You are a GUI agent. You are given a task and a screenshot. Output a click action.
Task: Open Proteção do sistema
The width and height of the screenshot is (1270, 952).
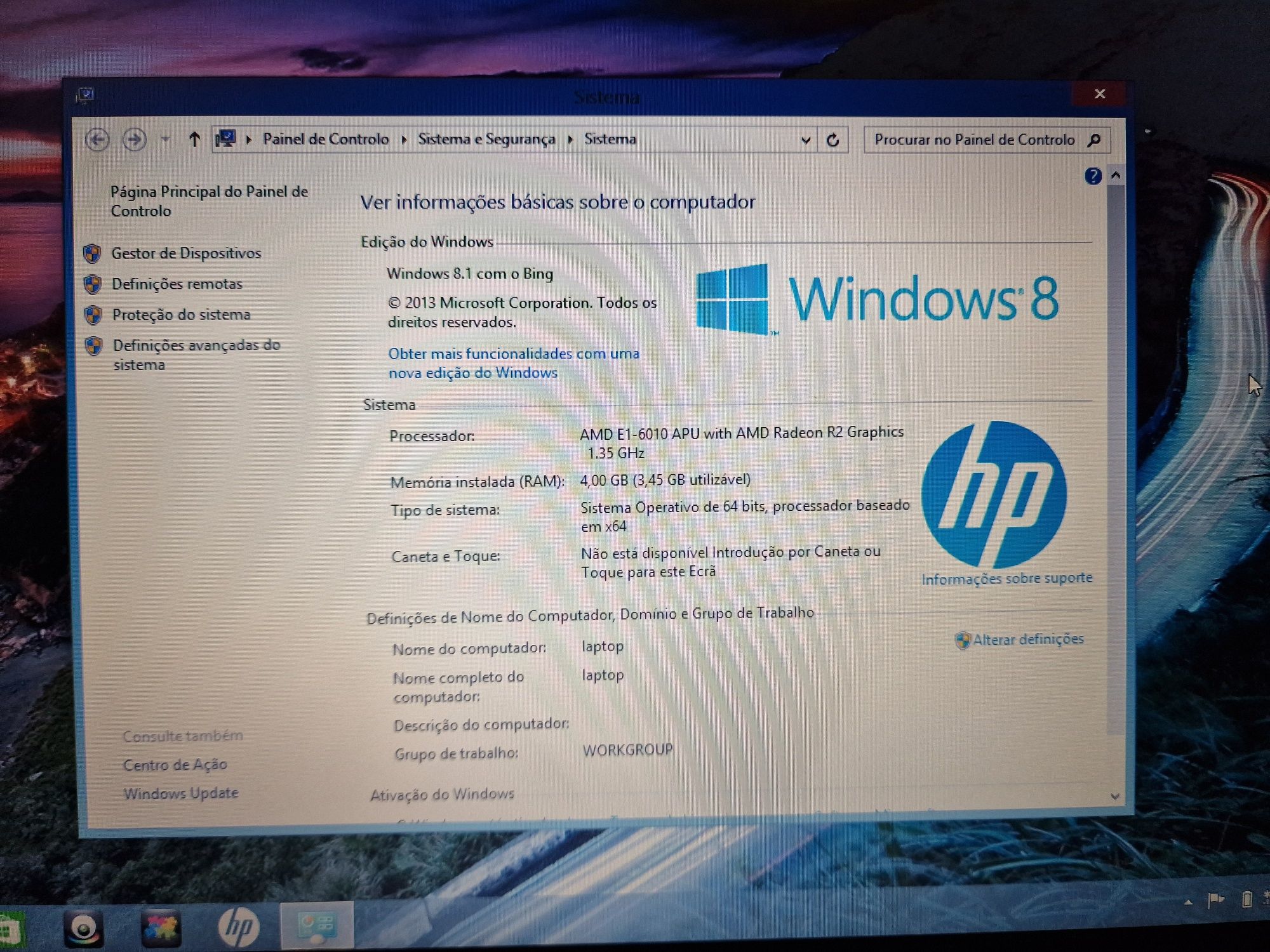click(181, 314)
